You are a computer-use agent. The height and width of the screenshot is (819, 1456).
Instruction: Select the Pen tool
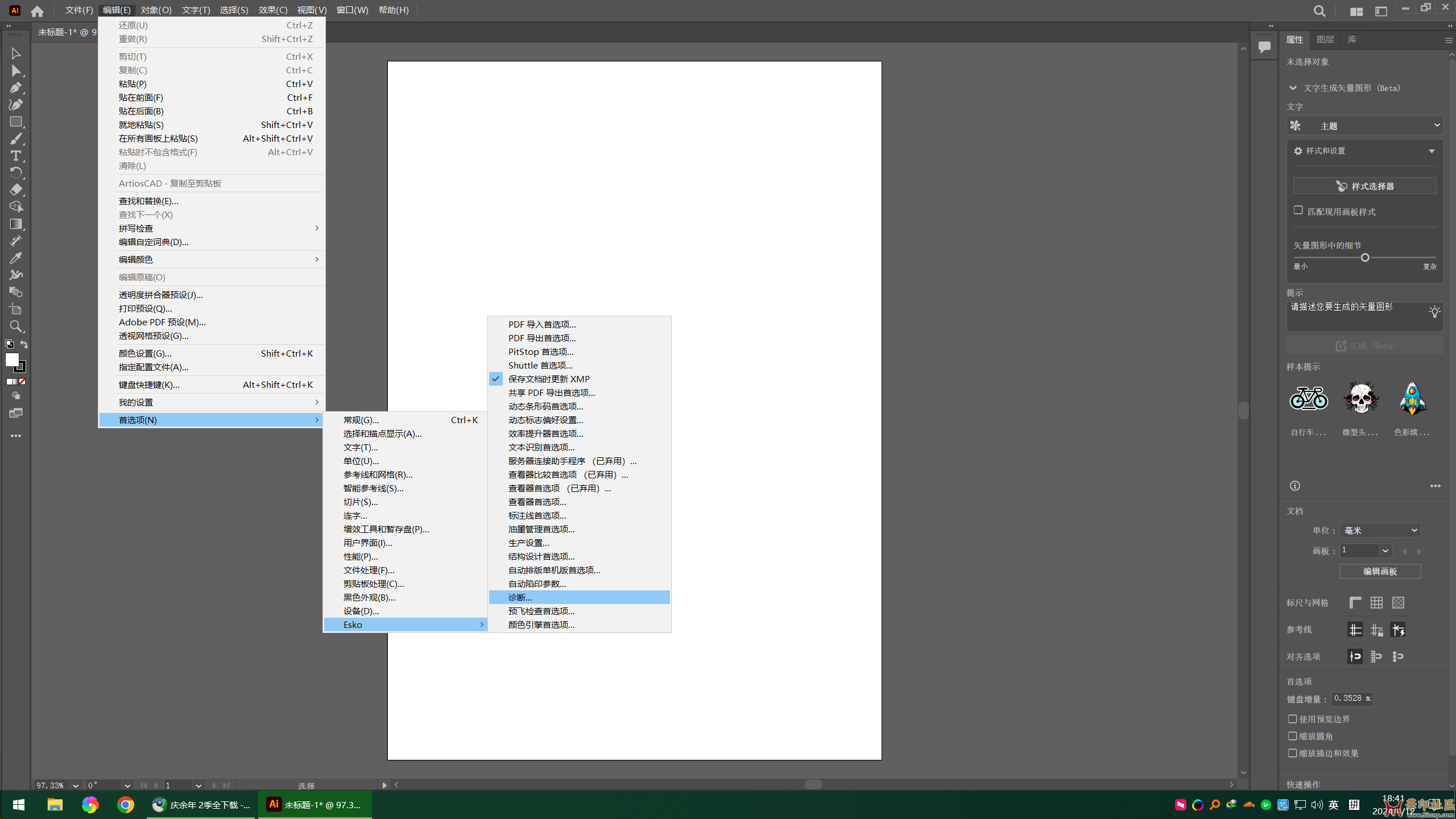pos(16,88)
